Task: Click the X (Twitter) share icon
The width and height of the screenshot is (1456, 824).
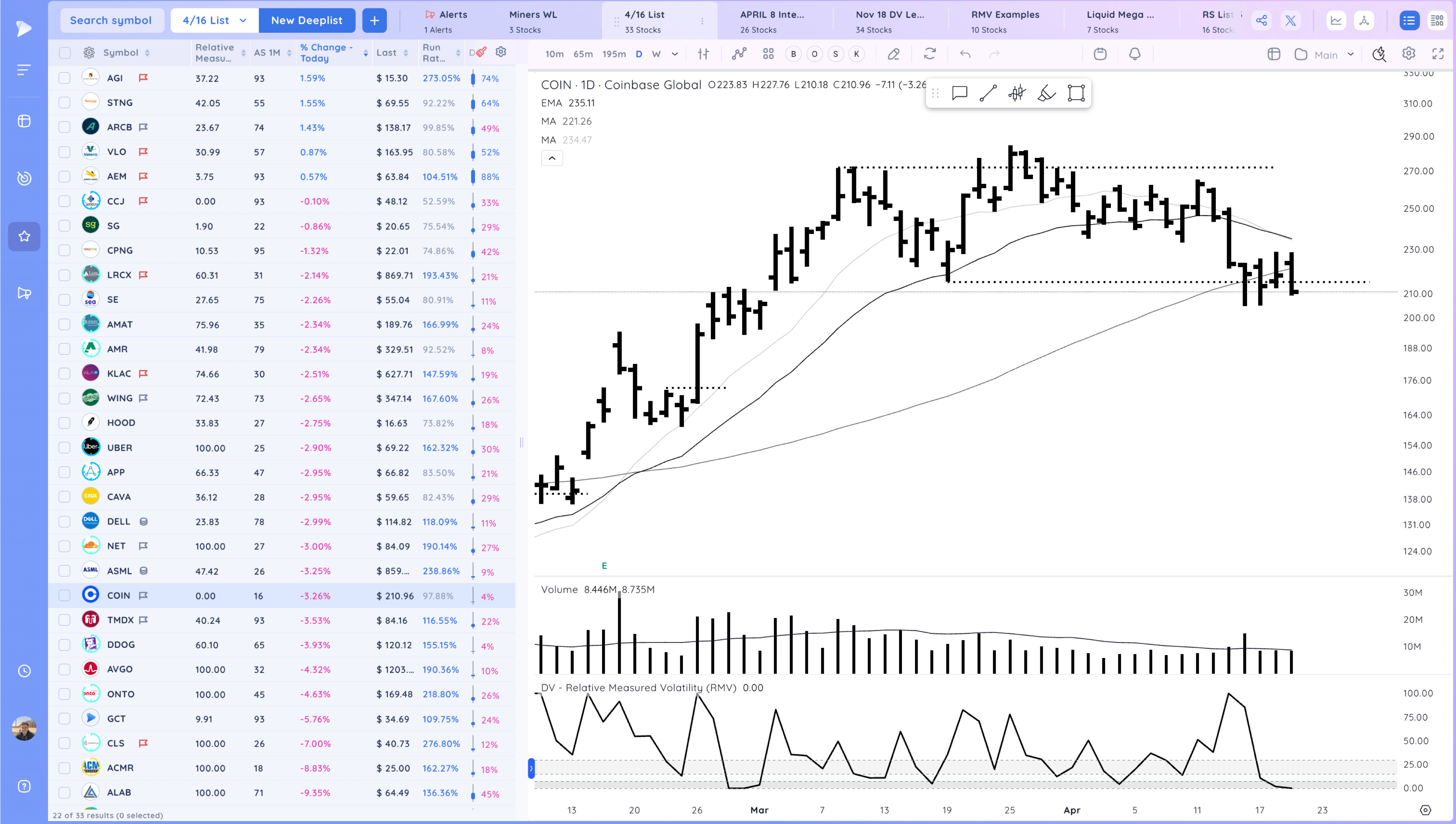Action: click(x=1290, y=21)
